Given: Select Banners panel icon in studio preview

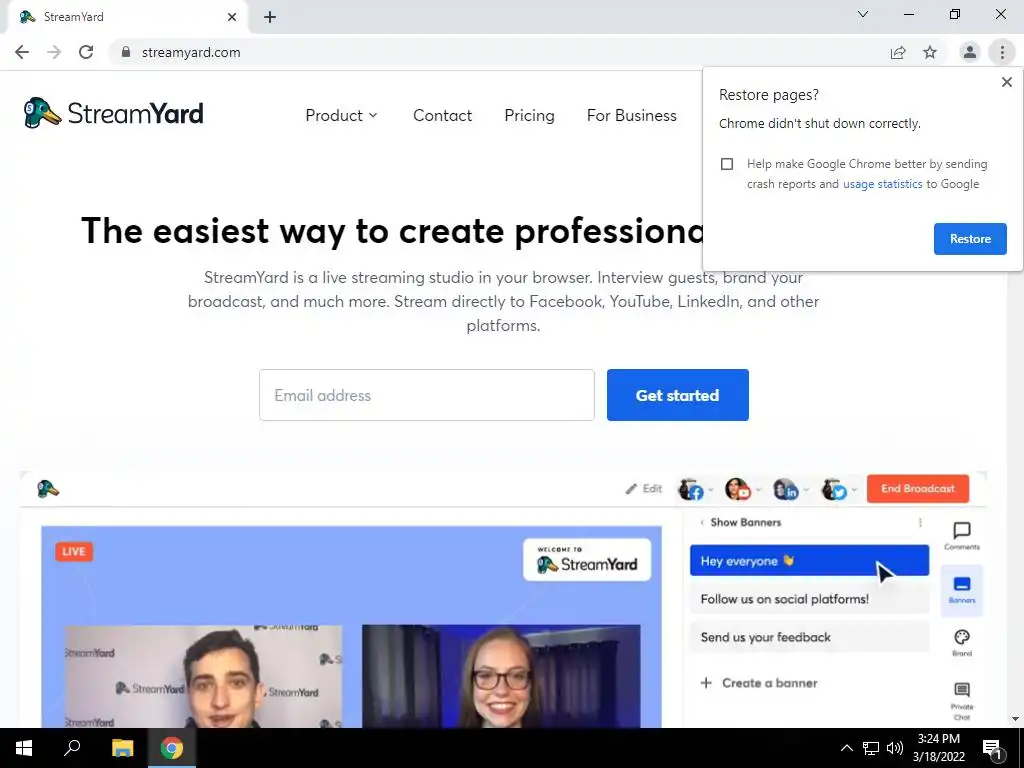Looking at the screenshot, I should [962, 590].
